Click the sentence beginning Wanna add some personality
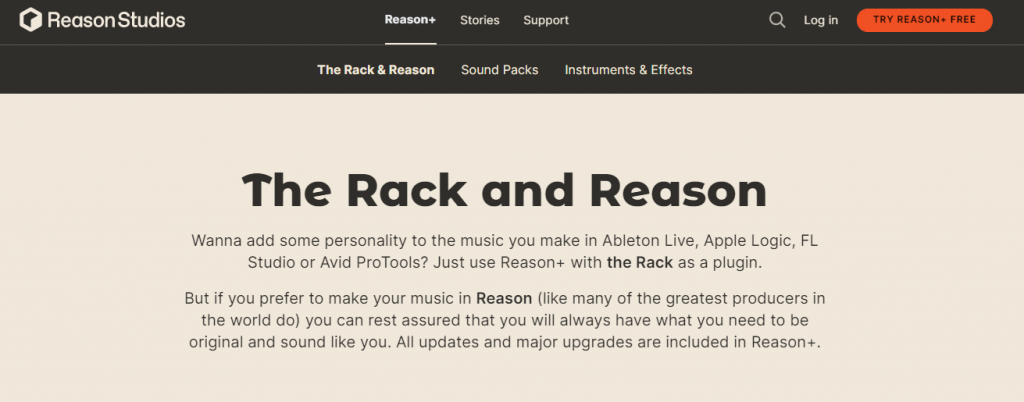 tap(504, 252)
